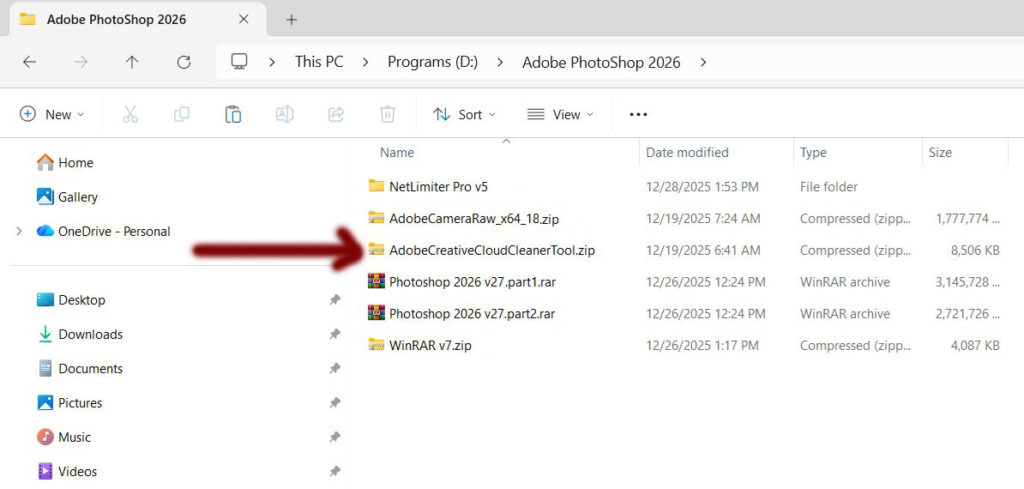The height and width of the screenshot is (489, 1024).
Task: Open the New item dropdown
Action: [52, 115]
